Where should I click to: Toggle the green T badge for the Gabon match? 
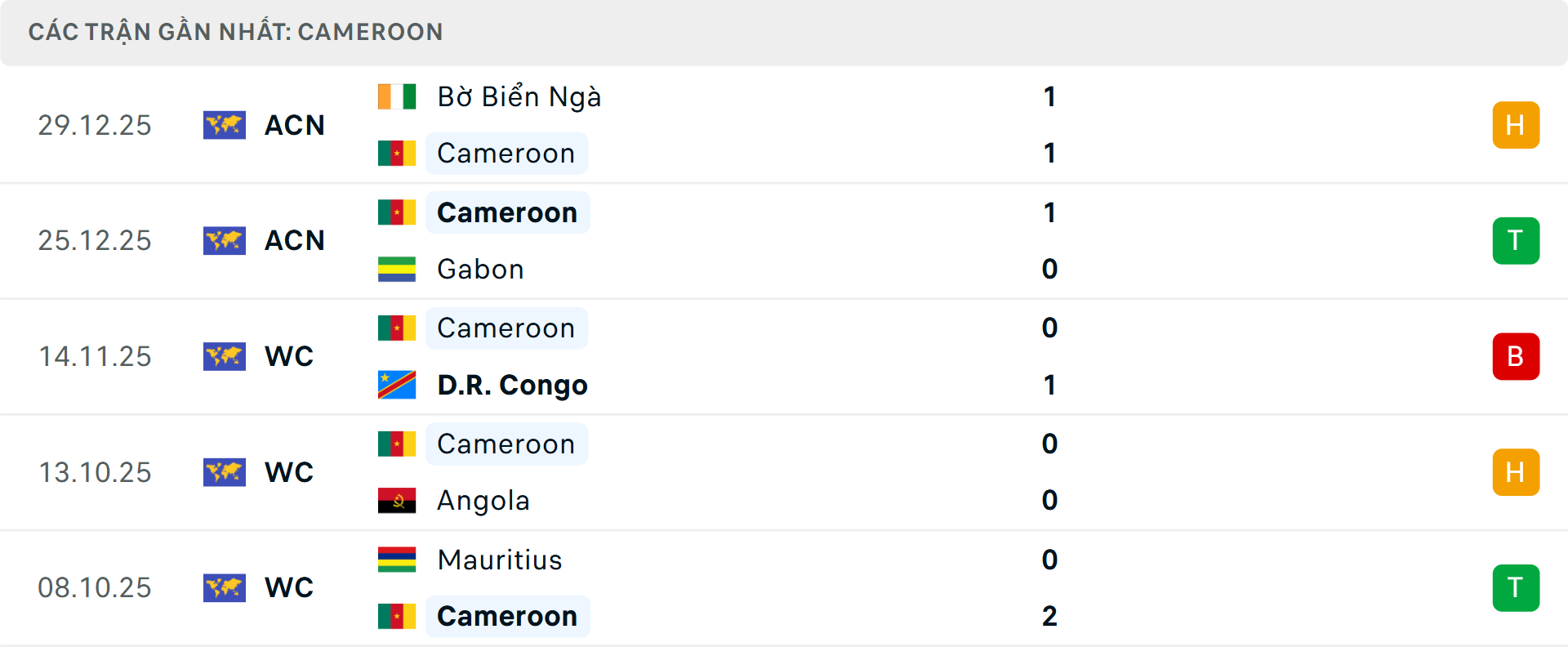click(1516, 240)
